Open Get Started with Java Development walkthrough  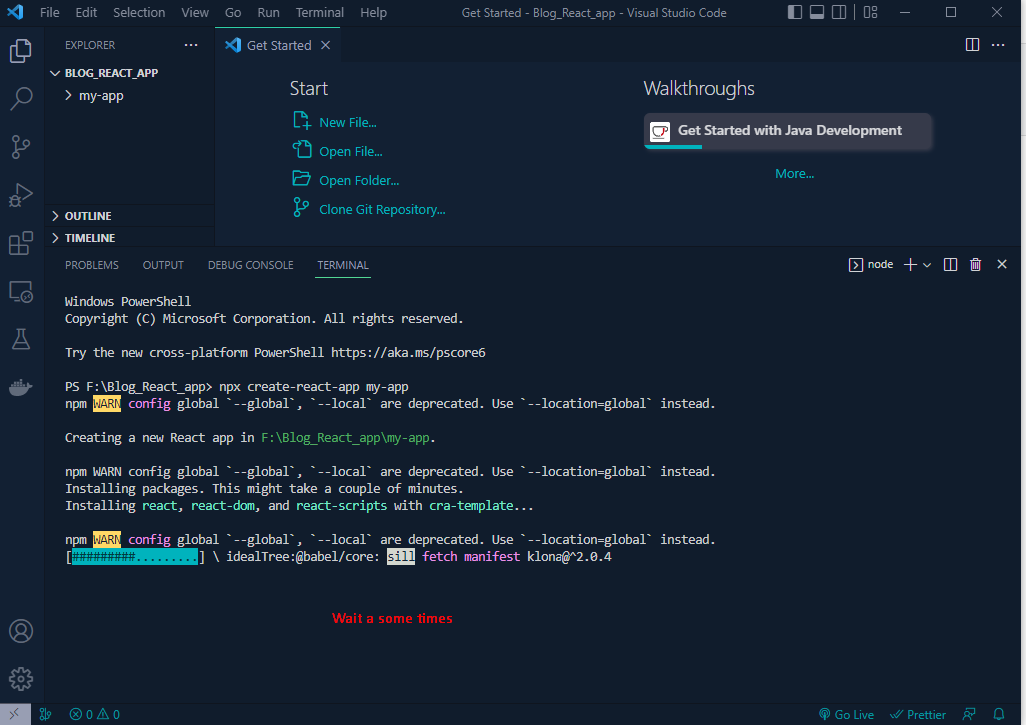pos(788,131)
